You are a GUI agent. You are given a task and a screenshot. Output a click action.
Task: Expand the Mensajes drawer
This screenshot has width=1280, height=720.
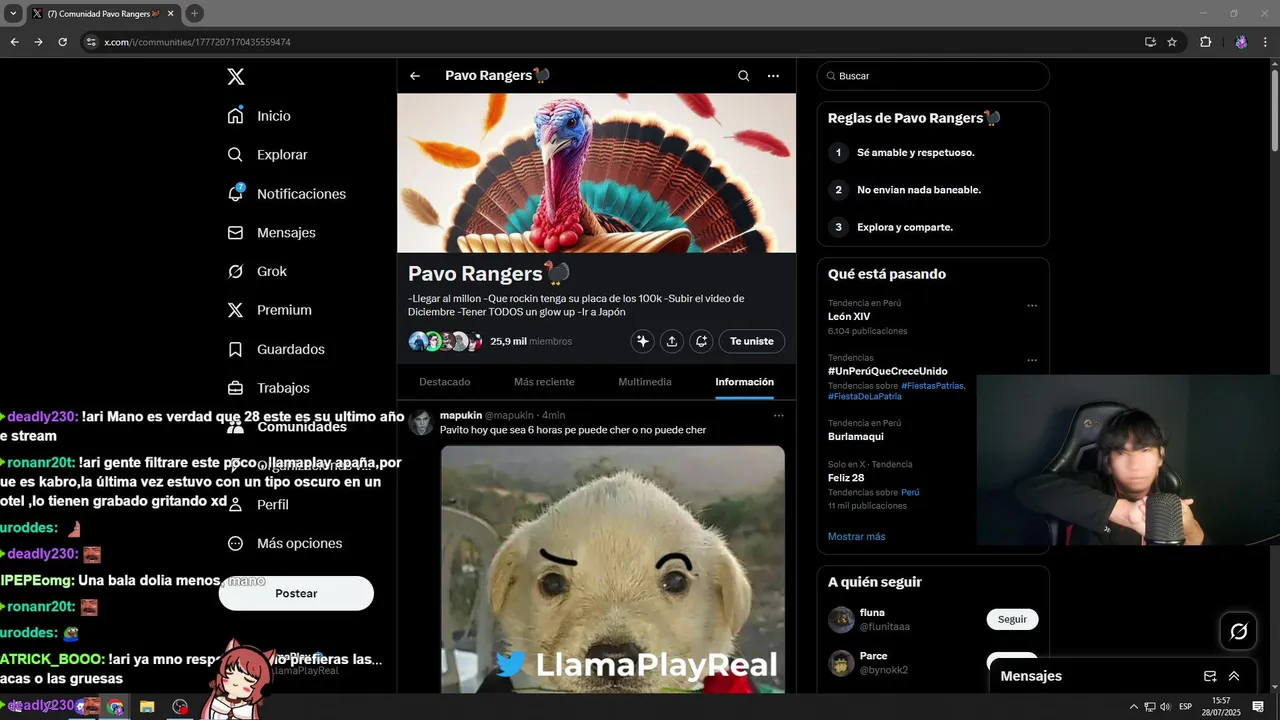coord(1234,676)
